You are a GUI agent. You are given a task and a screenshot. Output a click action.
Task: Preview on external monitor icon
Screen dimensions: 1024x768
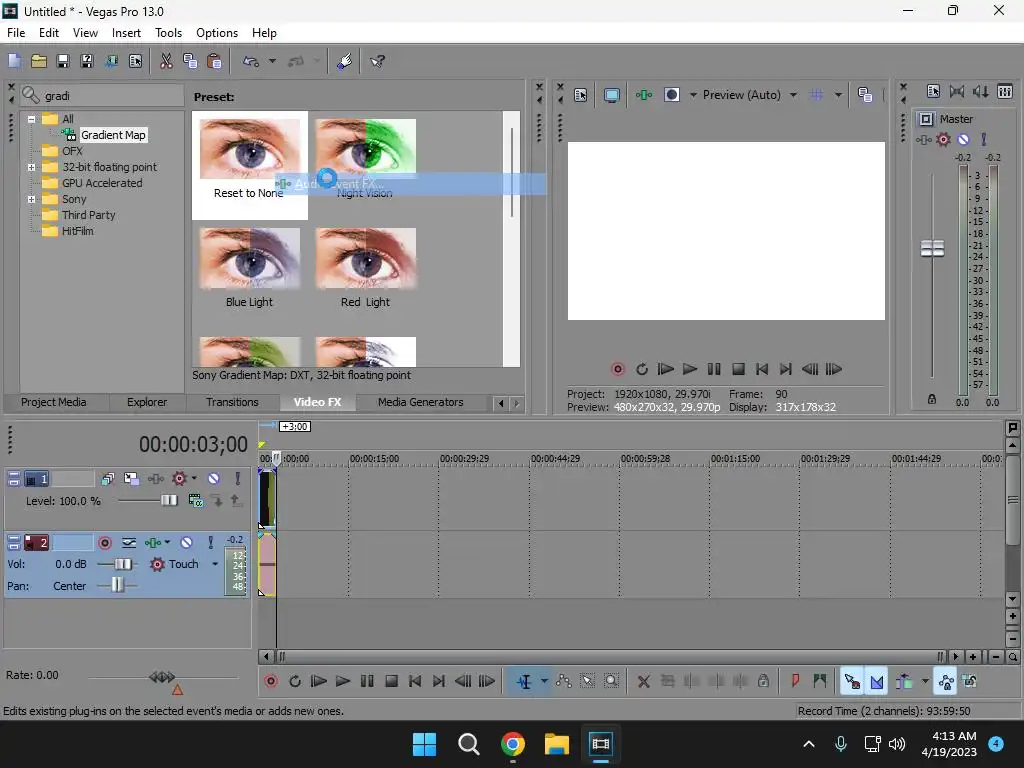(x=612, y=95)
